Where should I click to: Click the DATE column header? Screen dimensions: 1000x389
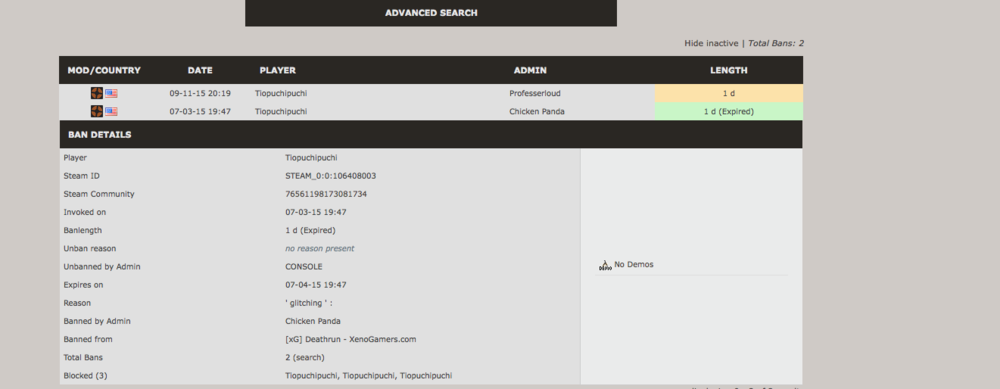point(200,70)
